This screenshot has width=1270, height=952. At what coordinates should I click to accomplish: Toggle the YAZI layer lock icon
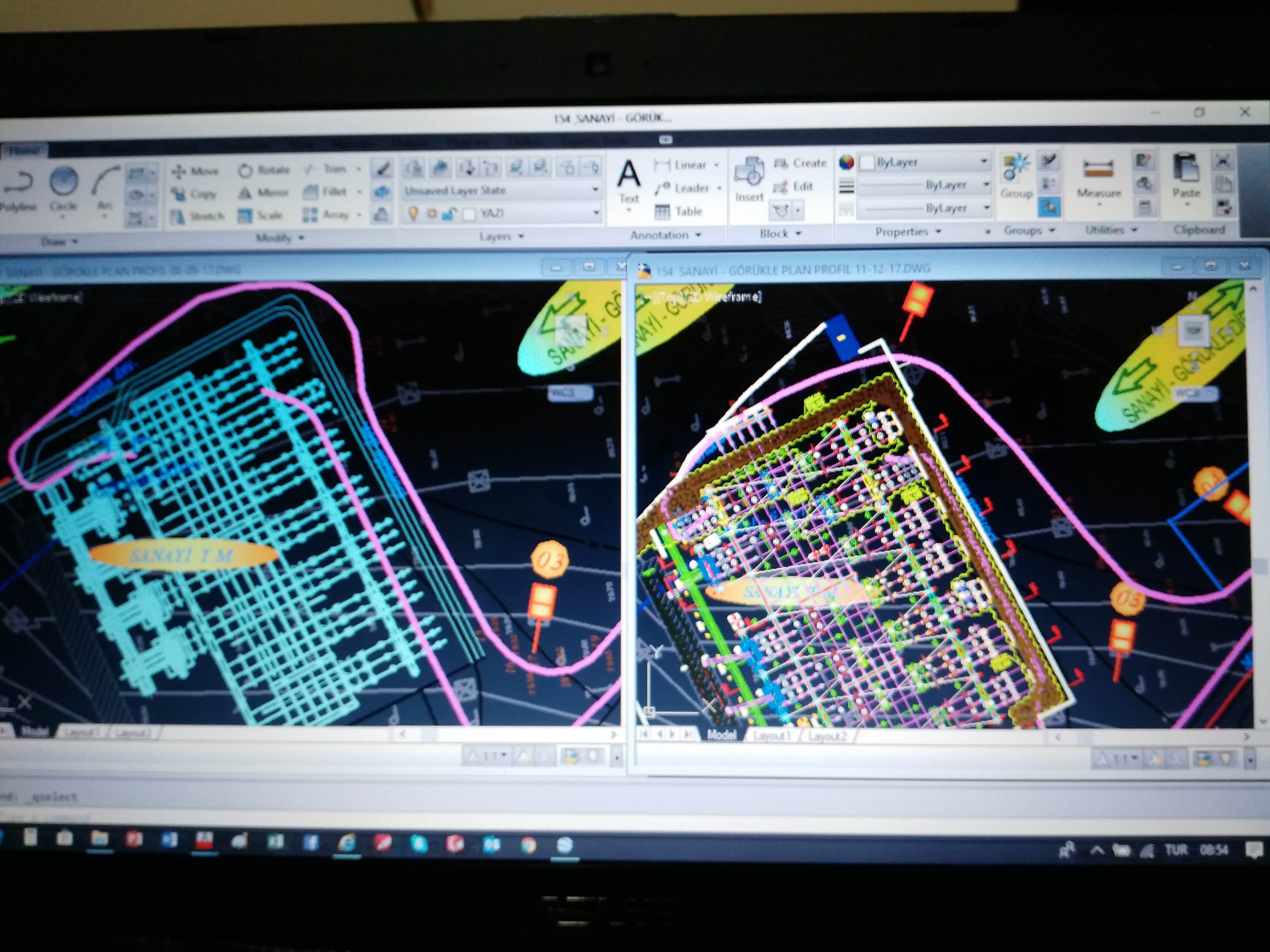(450, 214)
